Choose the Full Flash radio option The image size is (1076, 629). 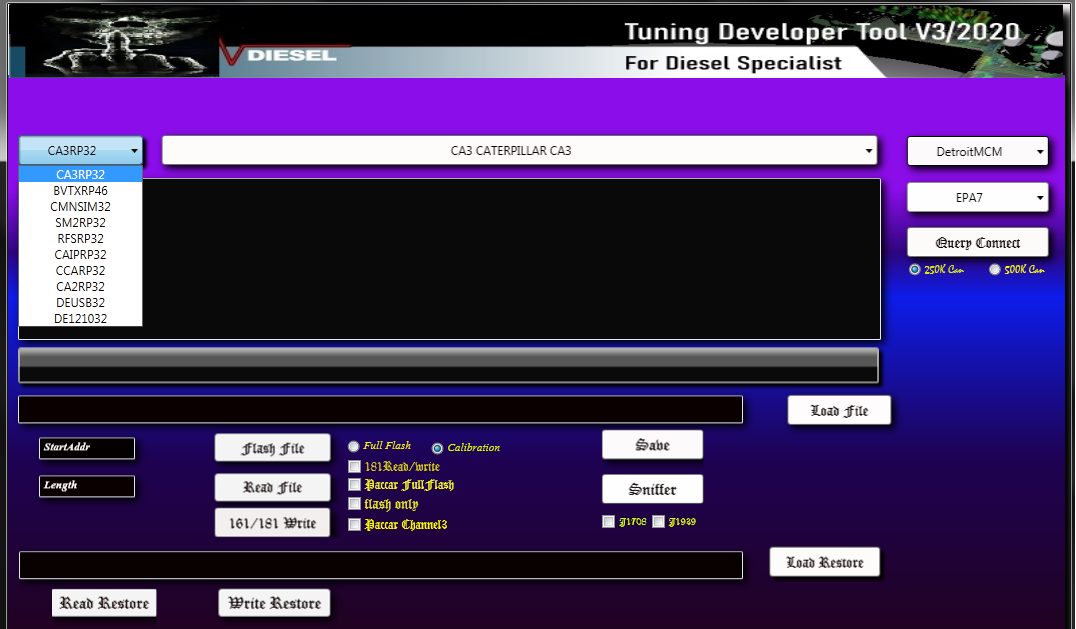[354, 446]
